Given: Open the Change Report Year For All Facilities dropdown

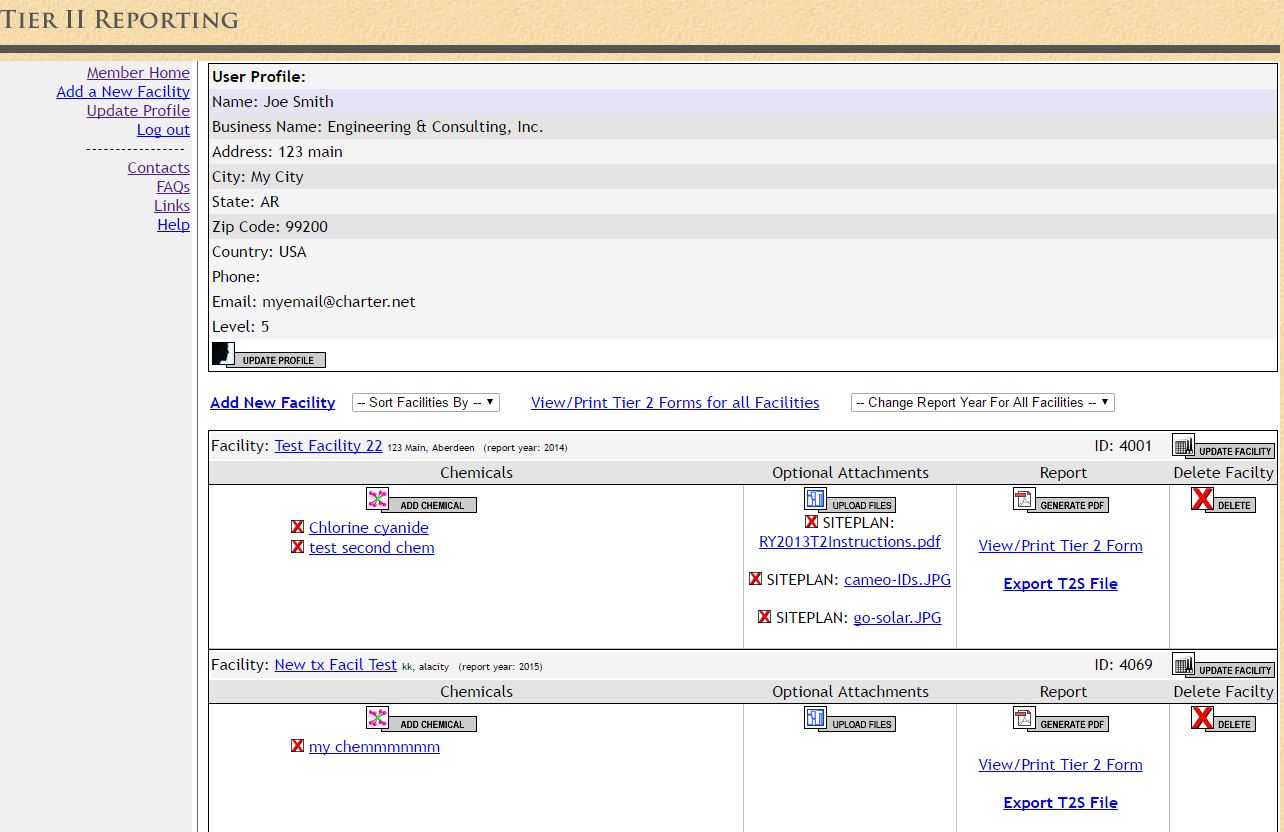Looking at the screenshot, I should point(982,401).
